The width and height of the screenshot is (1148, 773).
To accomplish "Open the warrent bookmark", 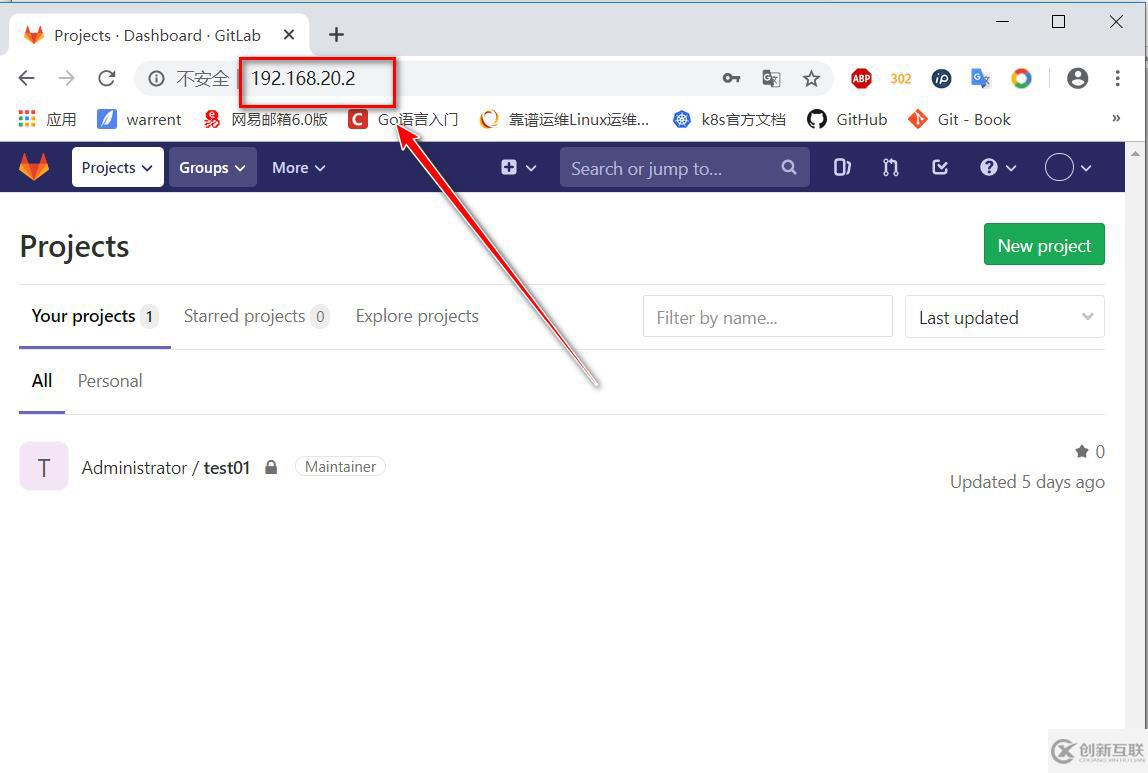I will click(x=139, y=119).
